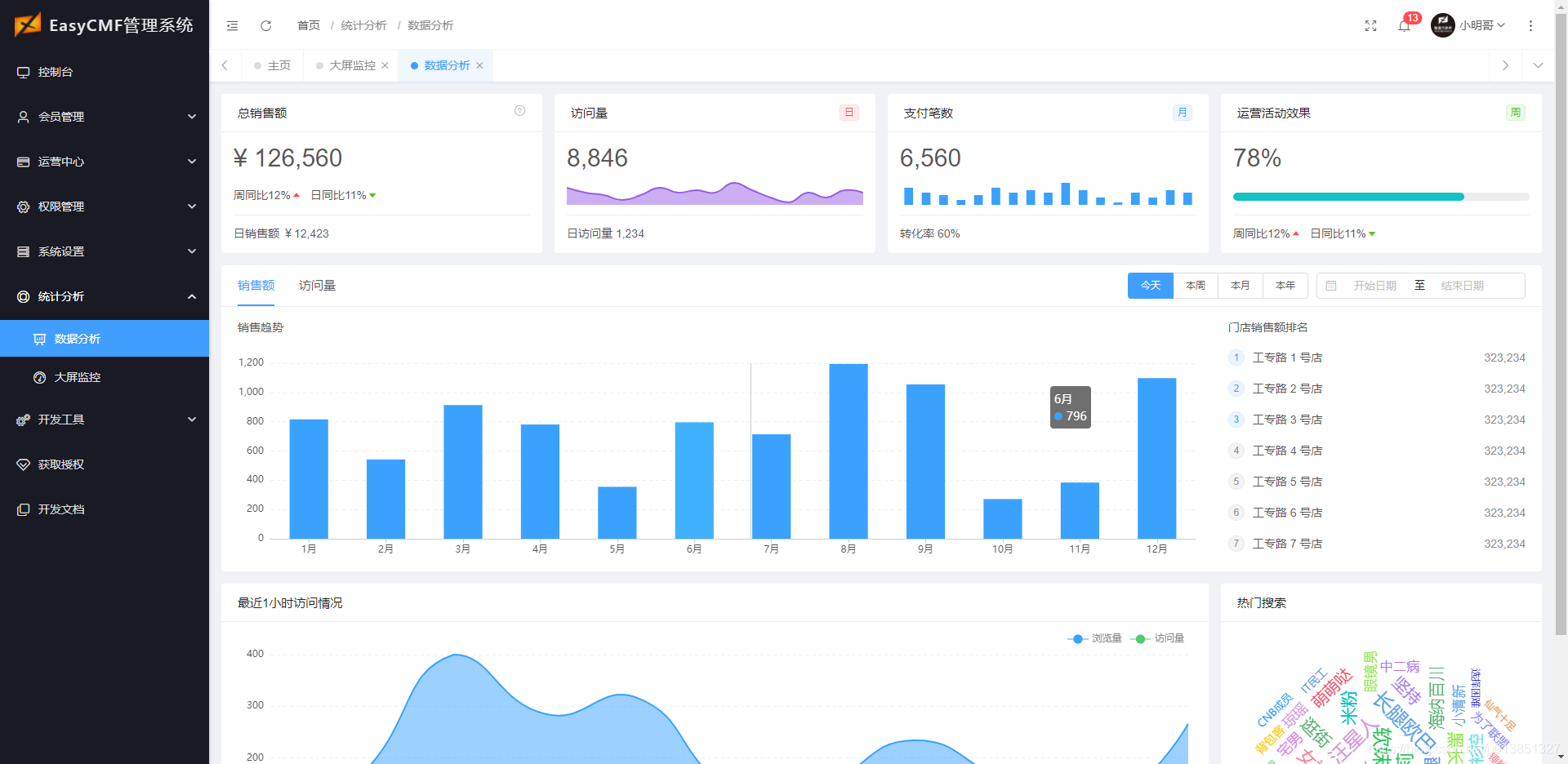Click the 数据分析 presentation icon
Image resolution: width=1568 pixels, height=764 pixels.
(39, 339)
